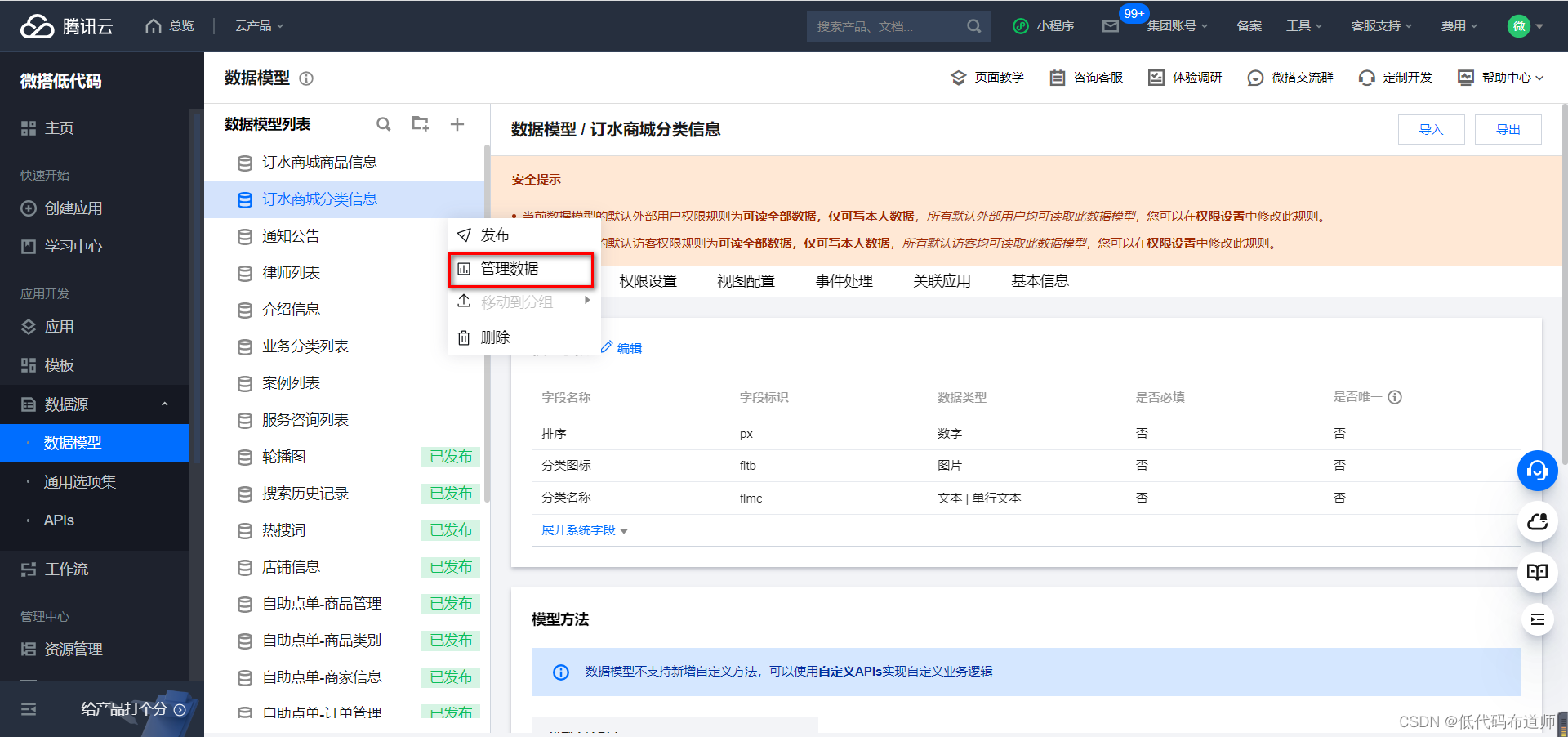Click the floating list menu button
Screen dimensions: 1568x737
pos(1537,619)
